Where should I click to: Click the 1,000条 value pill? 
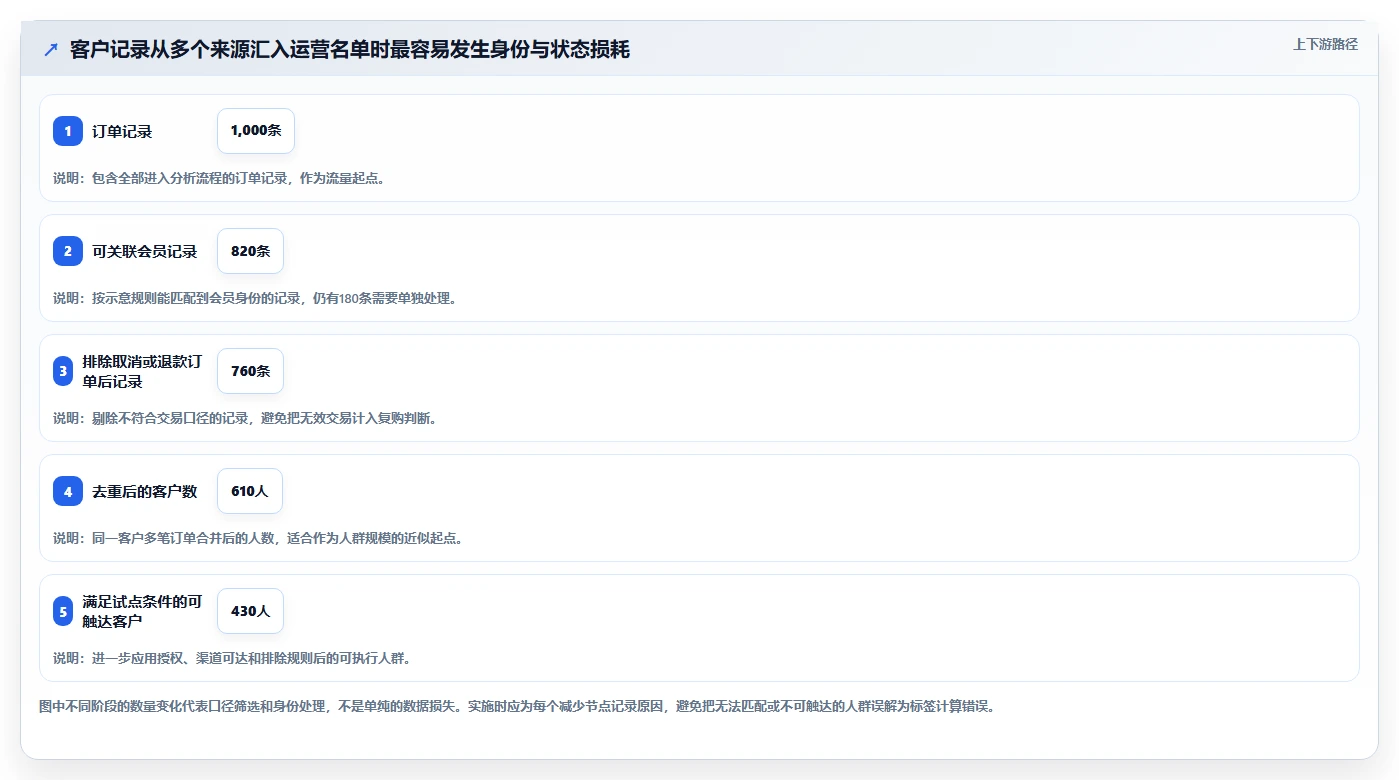click(x=256, y=131)
